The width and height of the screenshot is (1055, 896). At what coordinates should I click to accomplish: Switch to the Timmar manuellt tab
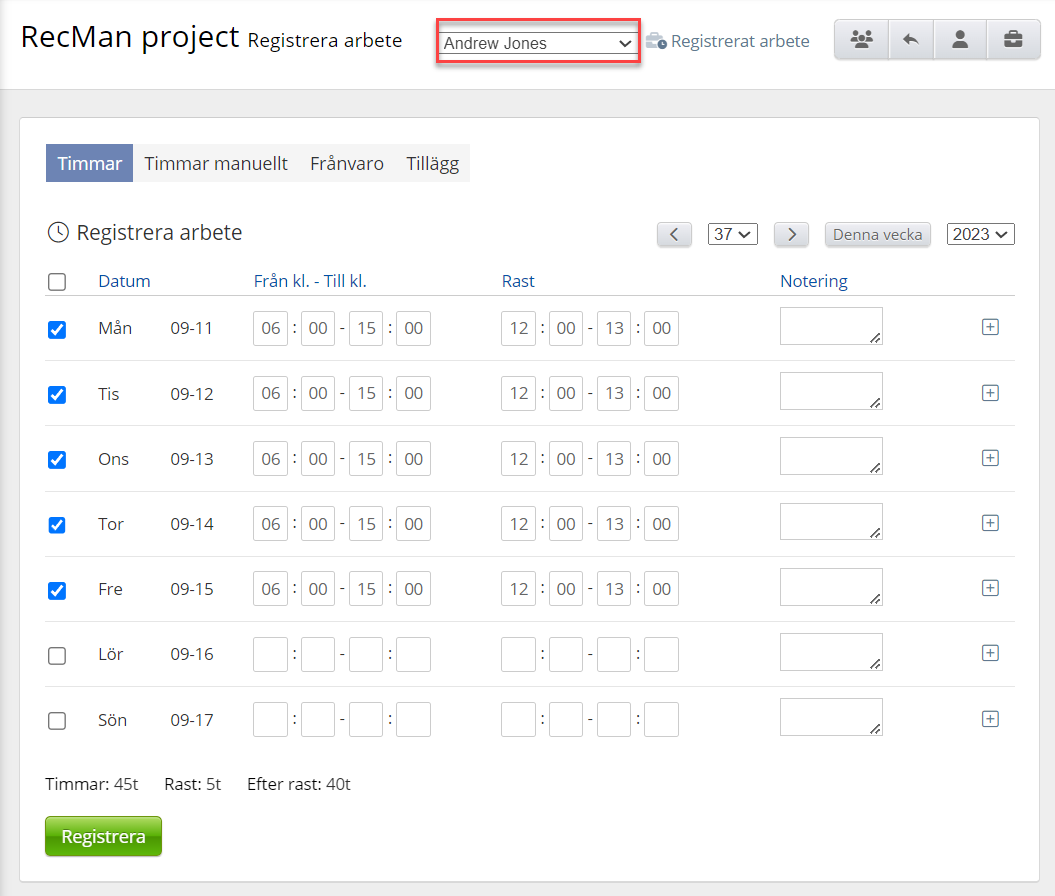[216, 164]
